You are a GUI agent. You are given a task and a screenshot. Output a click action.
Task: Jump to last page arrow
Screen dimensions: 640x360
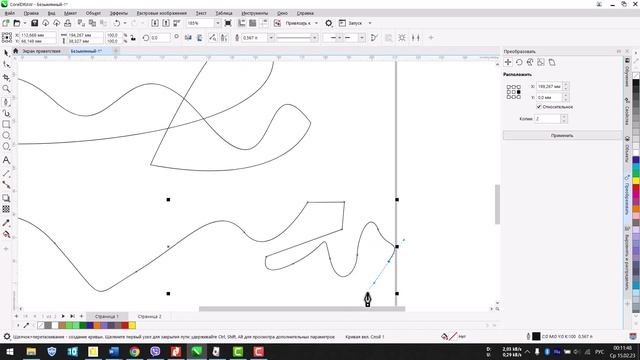click(x=72, y=316)
